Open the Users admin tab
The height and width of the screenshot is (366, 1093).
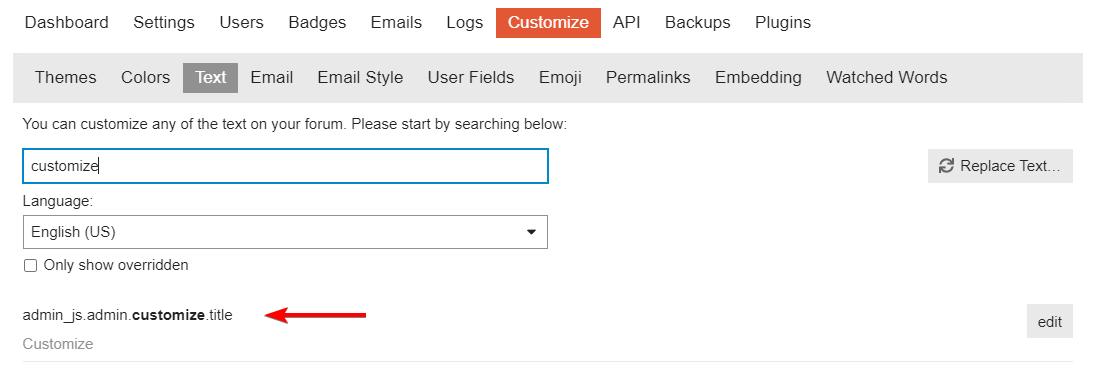point(241,22)
